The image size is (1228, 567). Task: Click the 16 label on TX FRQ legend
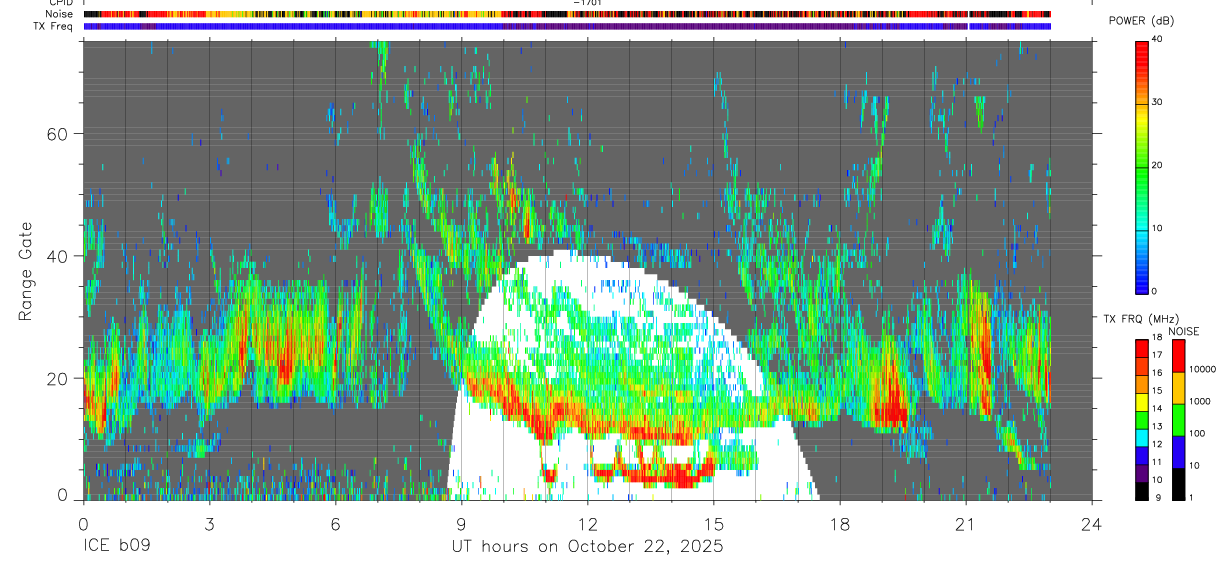tap(1157, 373)
